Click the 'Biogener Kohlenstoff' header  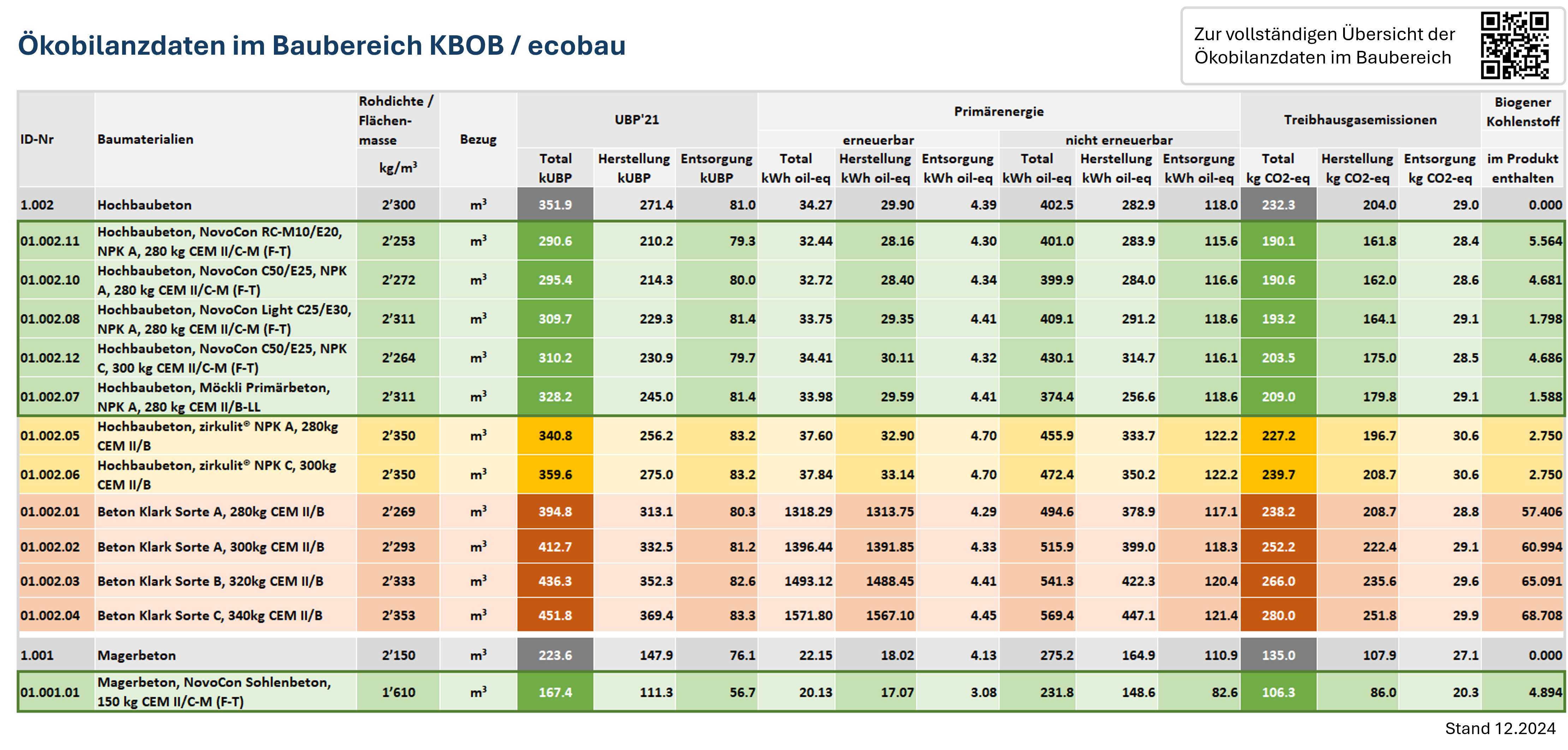click(x=1523, y=112)
